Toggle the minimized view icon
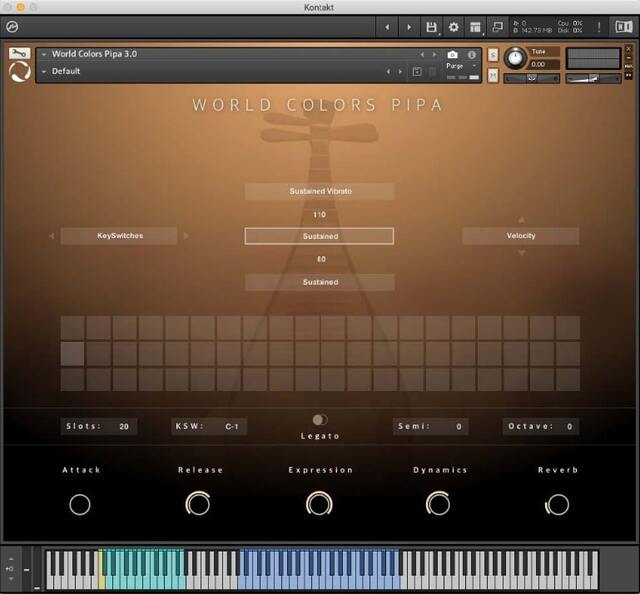The height and width of the screenshot is (594, 640). click(x=498, y=27)
